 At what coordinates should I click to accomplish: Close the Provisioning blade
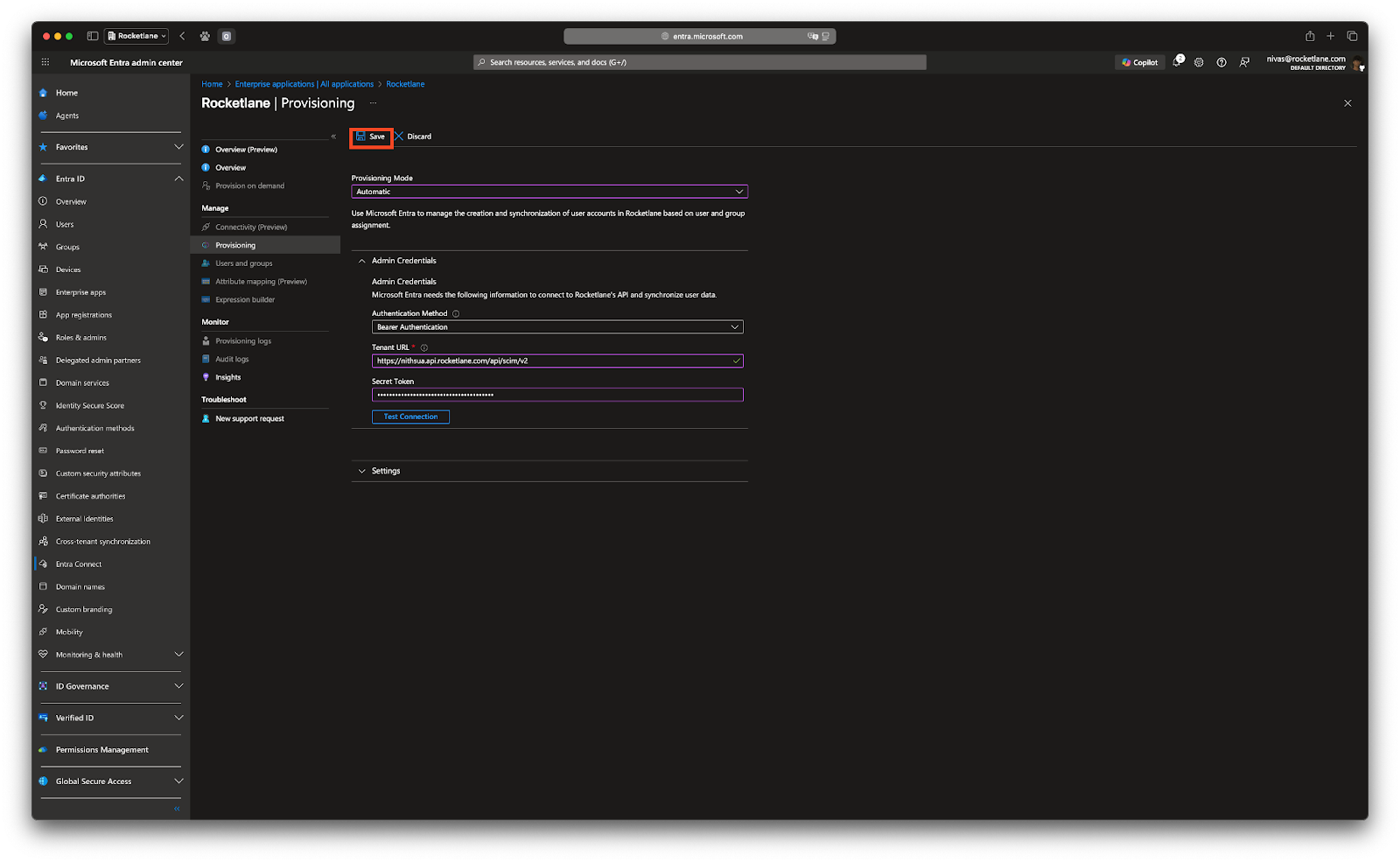pos(1347,103)
